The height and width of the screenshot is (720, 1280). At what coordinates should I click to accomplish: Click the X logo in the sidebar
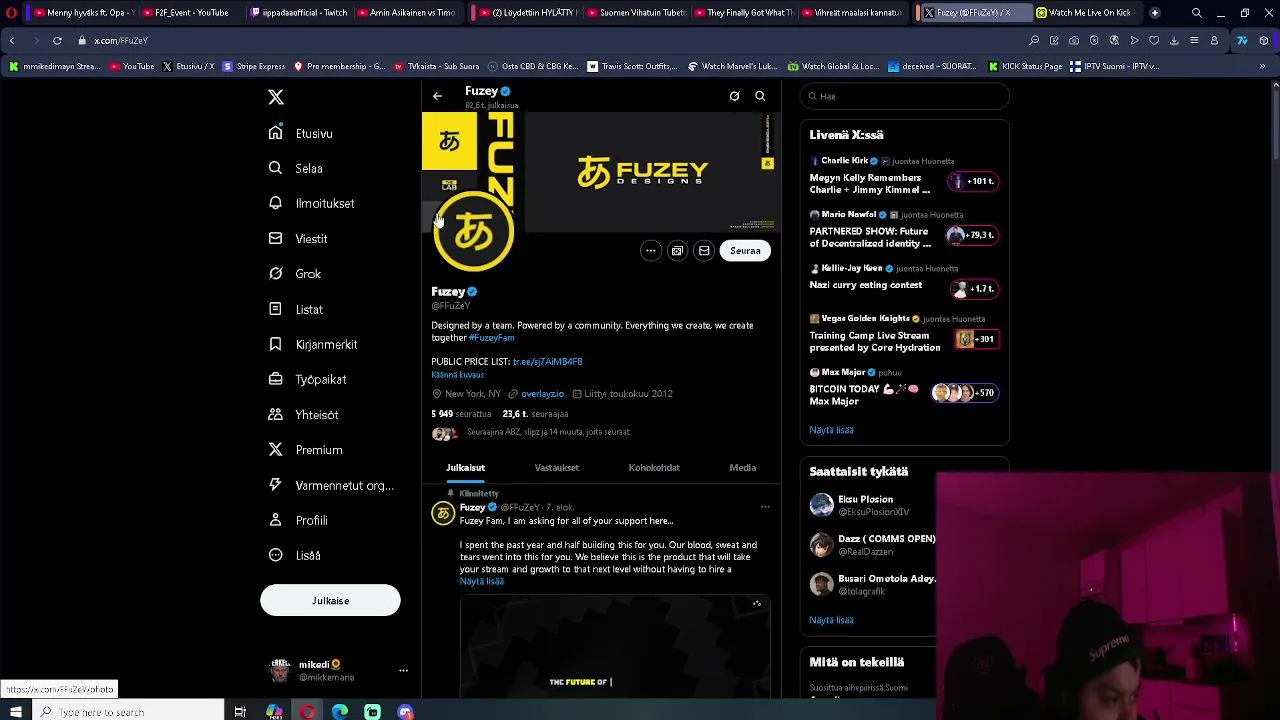coord(276,97)
